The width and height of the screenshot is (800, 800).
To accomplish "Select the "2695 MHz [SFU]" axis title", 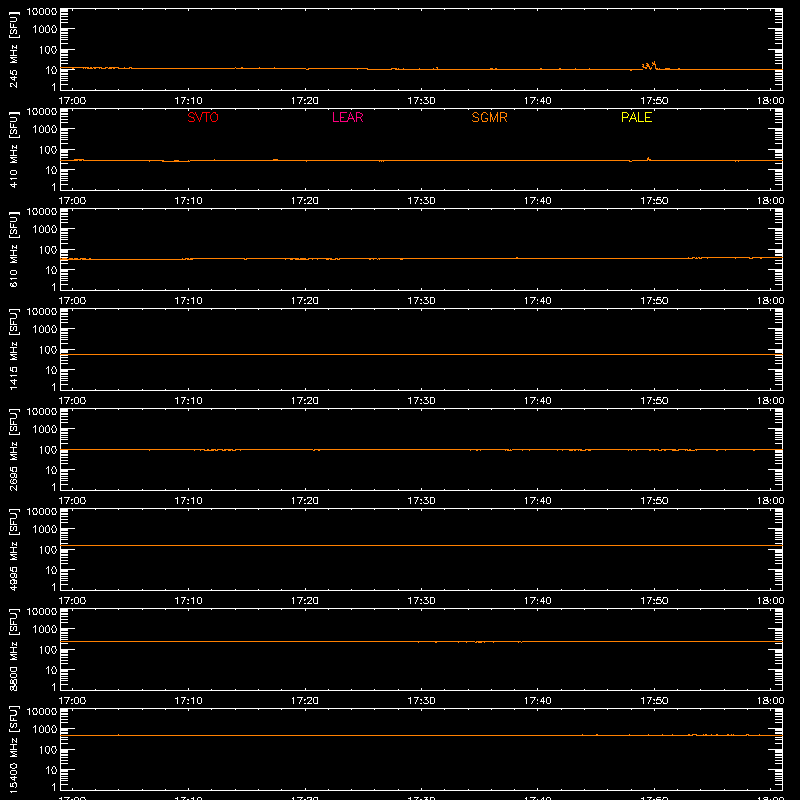I will pos(14,449).
